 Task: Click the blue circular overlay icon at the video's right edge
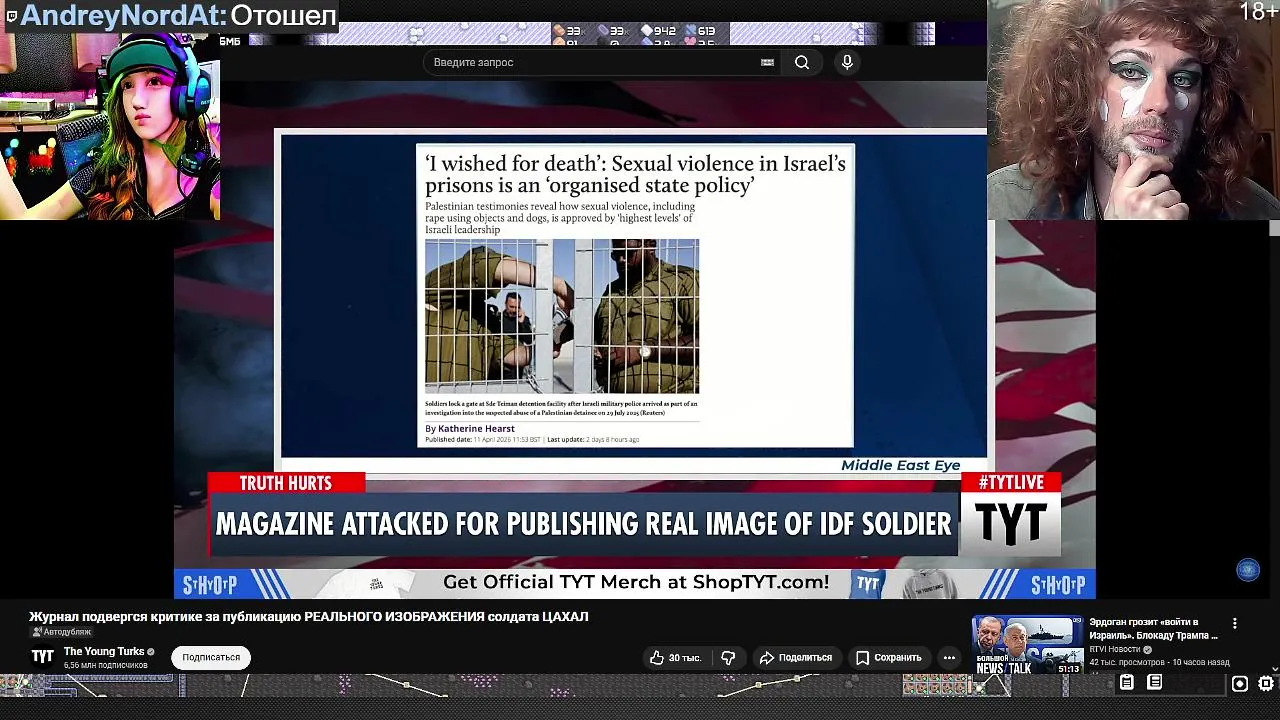(x=1247, y=569)
